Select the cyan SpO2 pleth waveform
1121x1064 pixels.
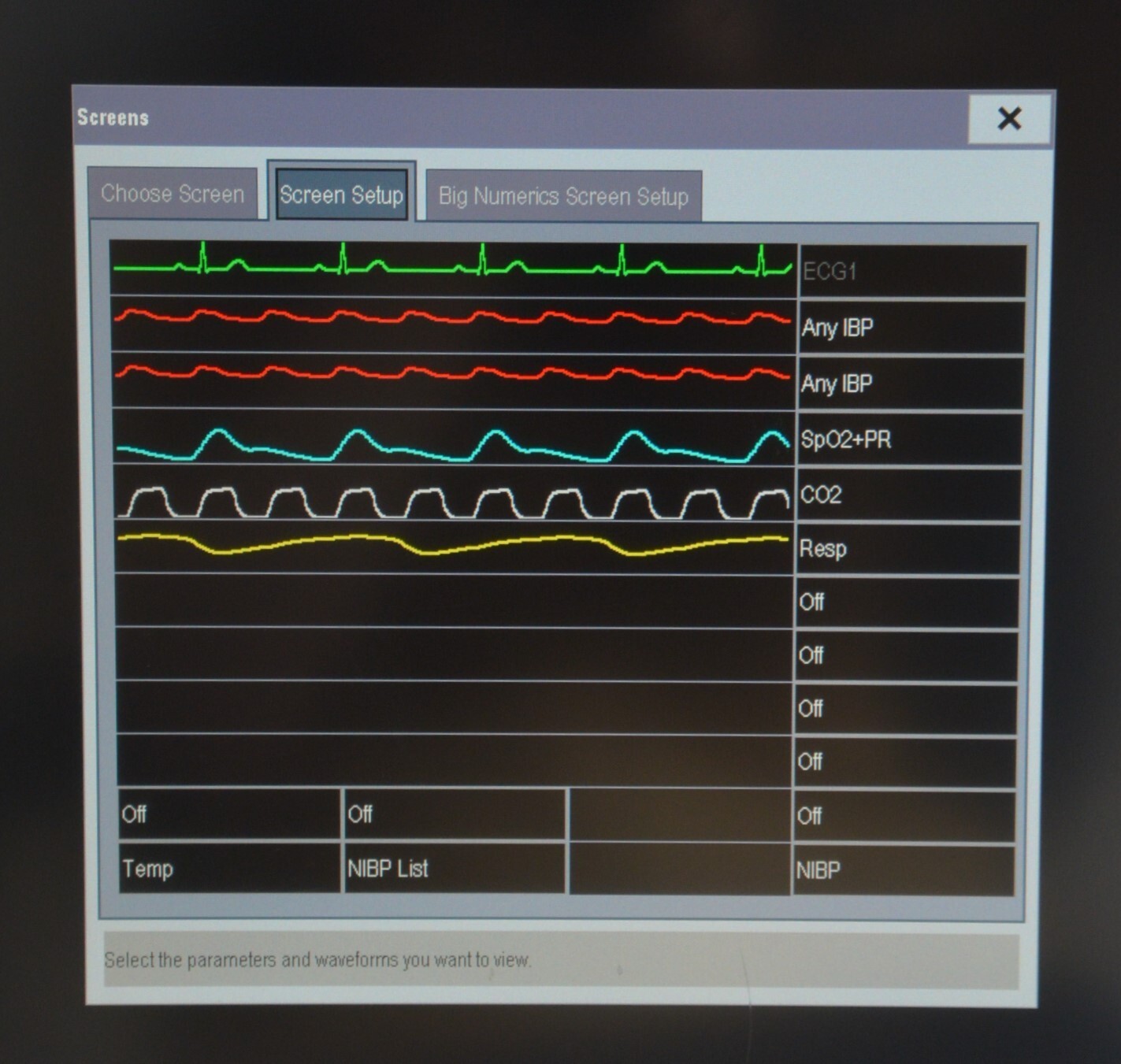coord(453,439)
